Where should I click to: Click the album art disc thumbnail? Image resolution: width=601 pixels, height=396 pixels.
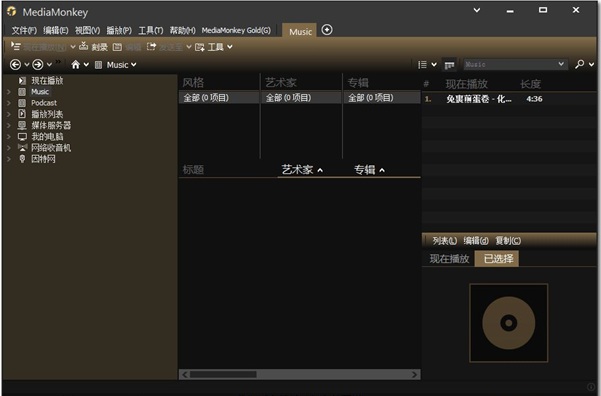509,323
